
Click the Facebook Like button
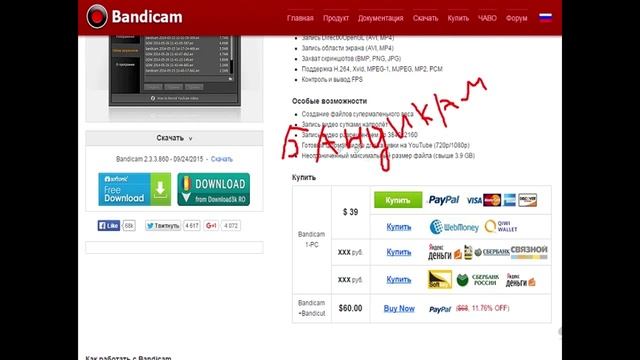[x=109, y=225]
